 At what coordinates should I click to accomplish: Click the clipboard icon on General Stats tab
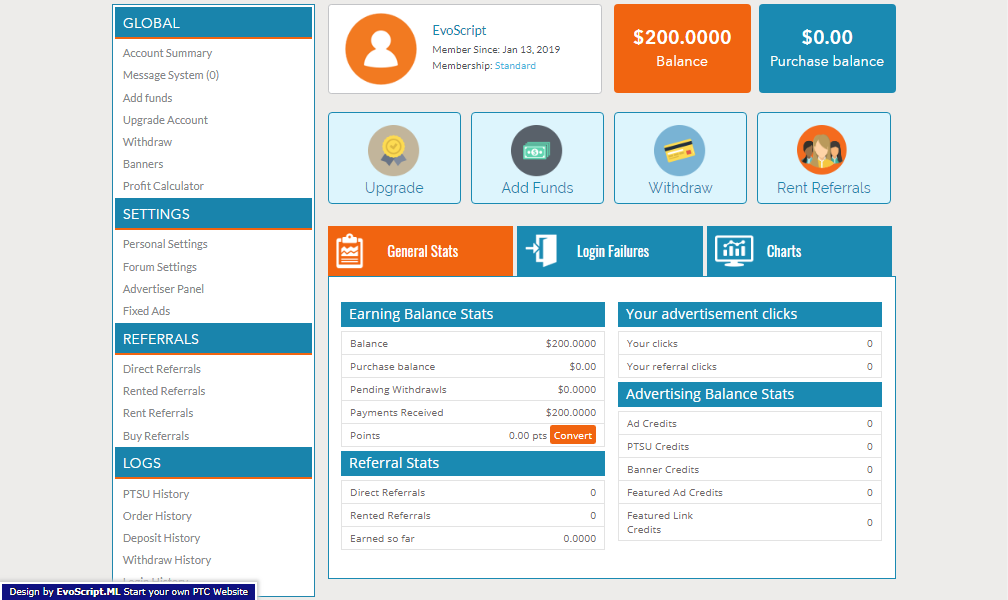coord(350,251)
